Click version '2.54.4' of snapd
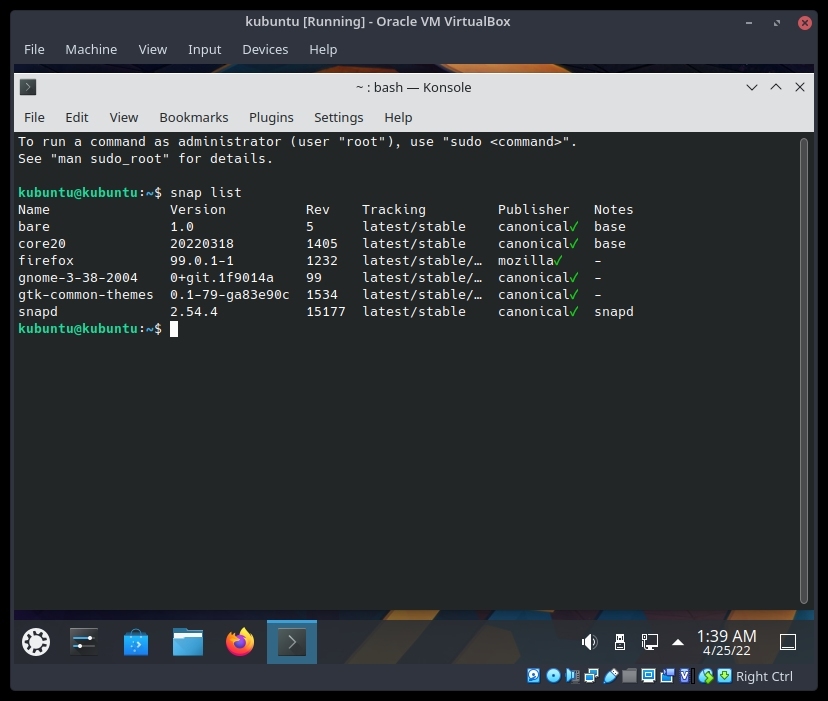 194,312
